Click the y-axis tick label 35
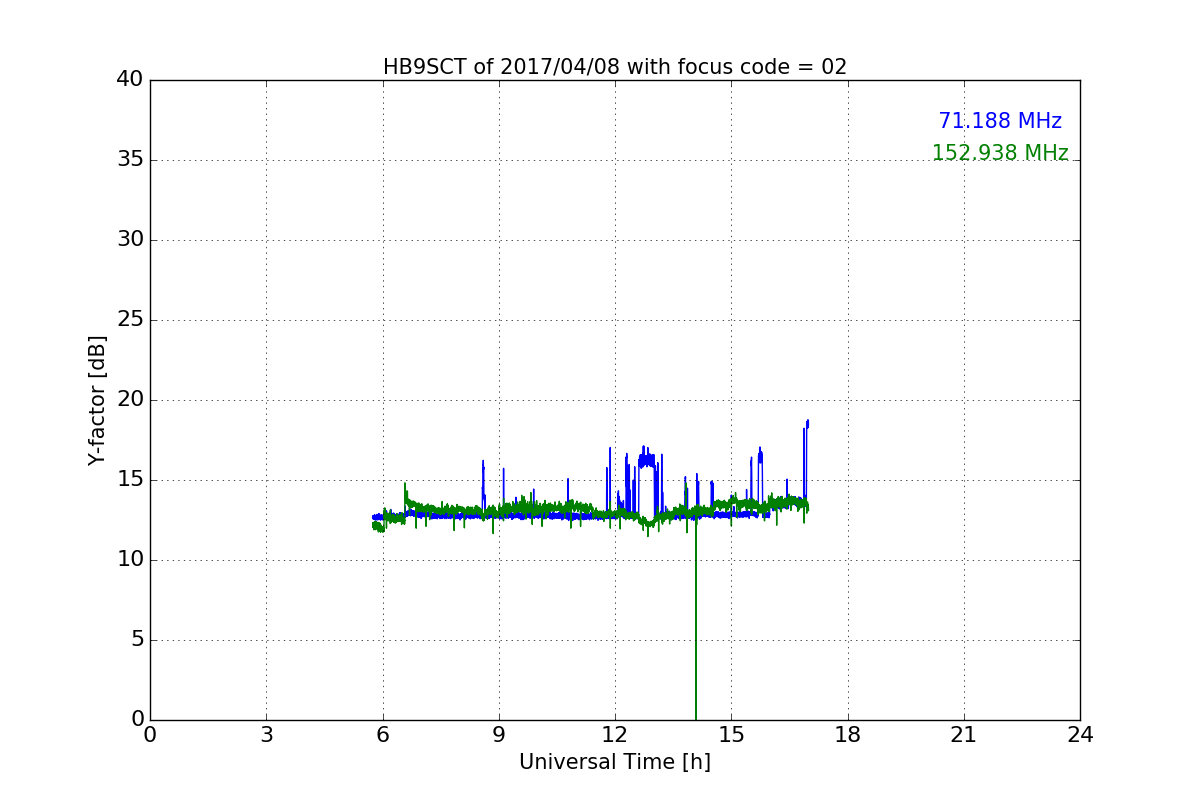Screen dimensions: 1200x800 [x=130, y=160]
